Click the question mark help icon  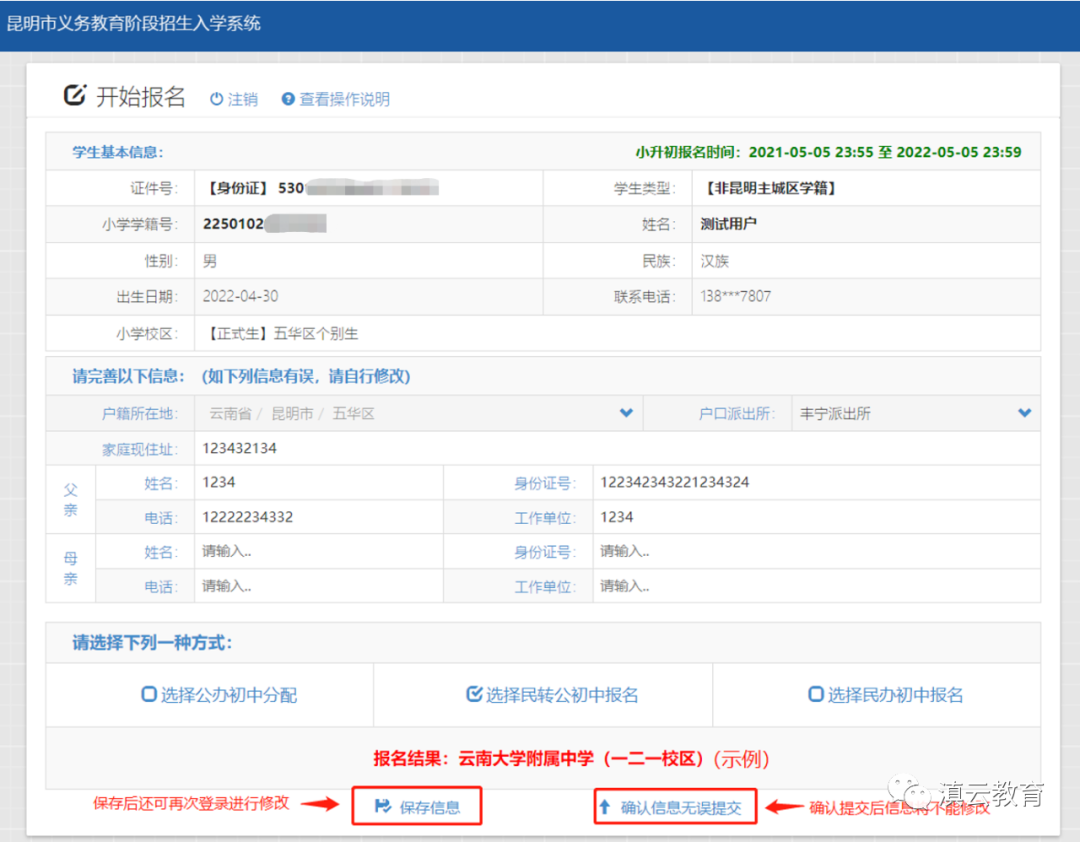pos(289,99)
